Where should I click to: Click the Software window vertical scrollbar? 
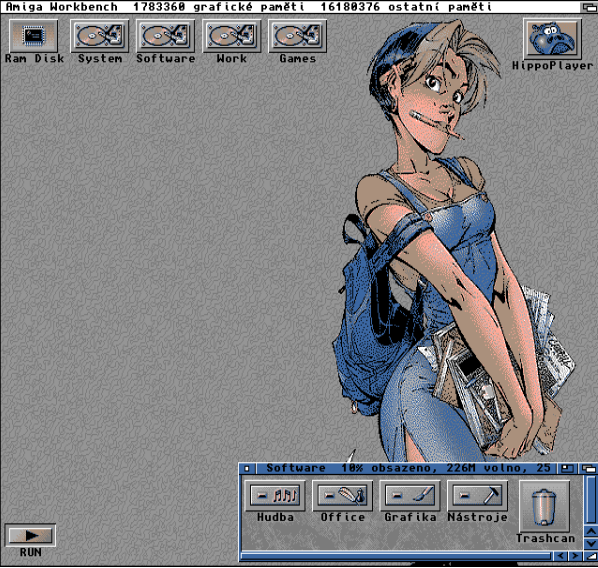591,500
